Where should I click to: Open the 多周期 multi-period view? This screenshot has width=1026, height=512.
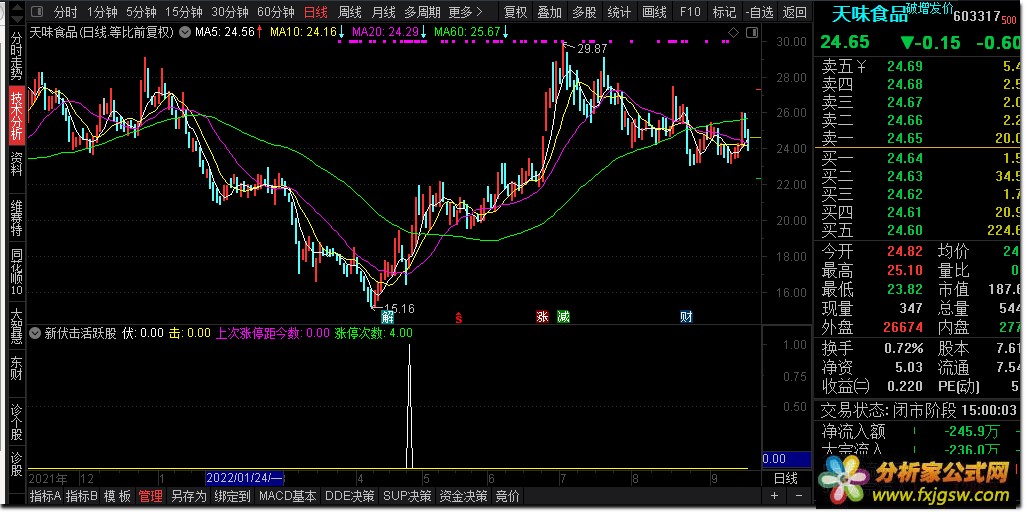click(422, 12)
